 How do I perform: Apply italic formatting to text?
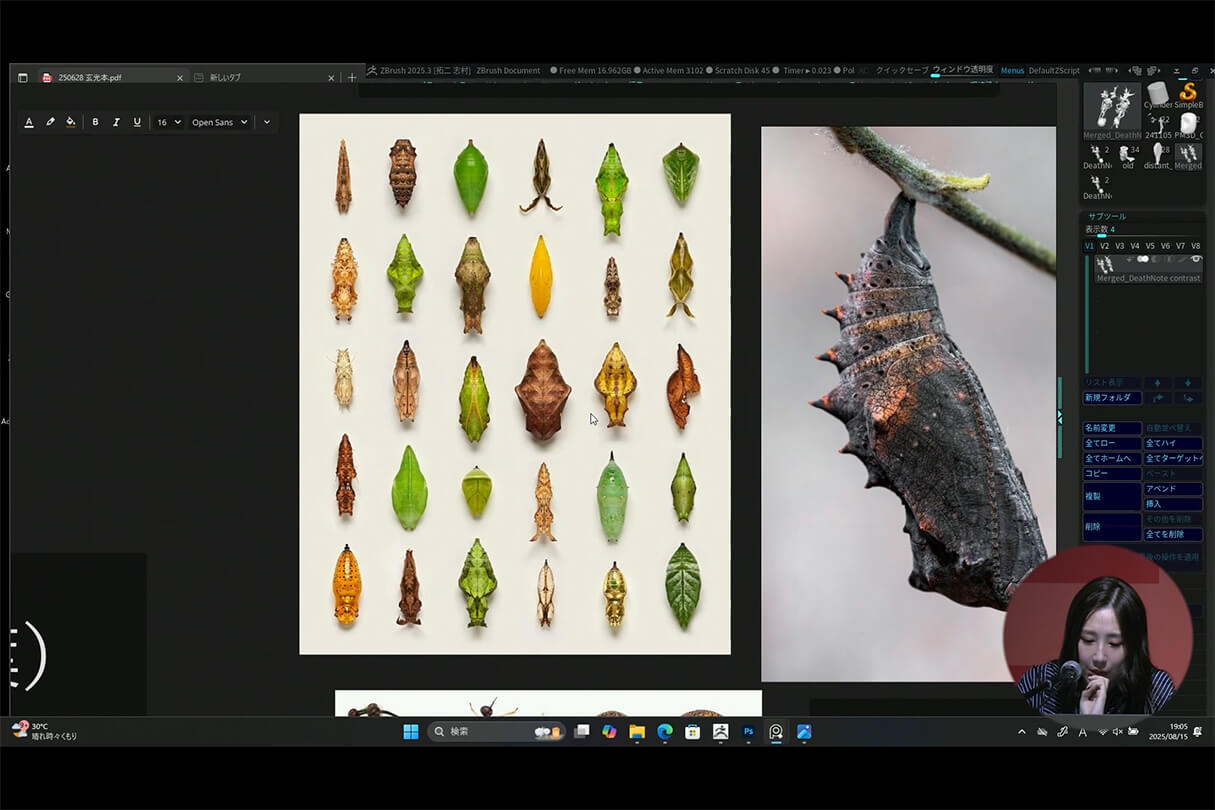coord(116,122)
